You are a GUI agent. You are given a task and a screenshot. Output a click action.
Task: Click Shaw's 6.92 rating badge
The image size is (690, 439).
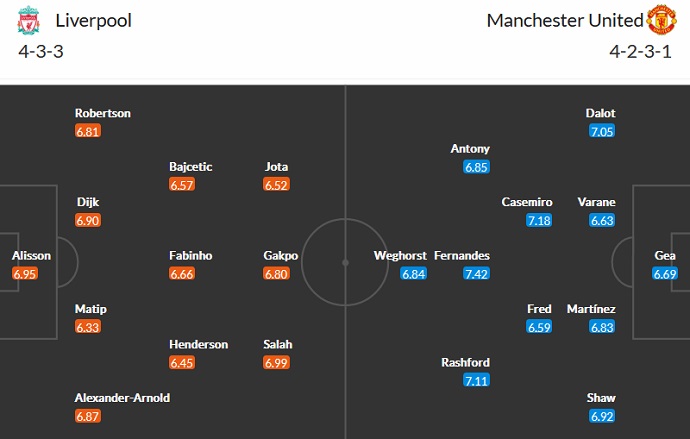(x=602, y=415)
